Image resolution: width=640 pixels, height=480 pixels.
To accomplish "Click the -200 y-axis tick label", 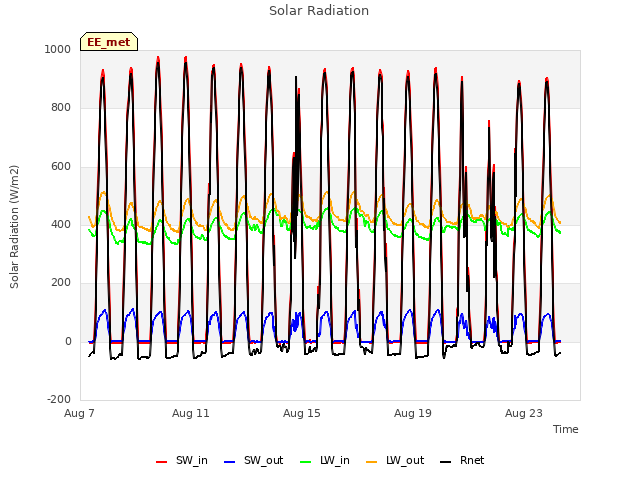I will click(59, 399).
